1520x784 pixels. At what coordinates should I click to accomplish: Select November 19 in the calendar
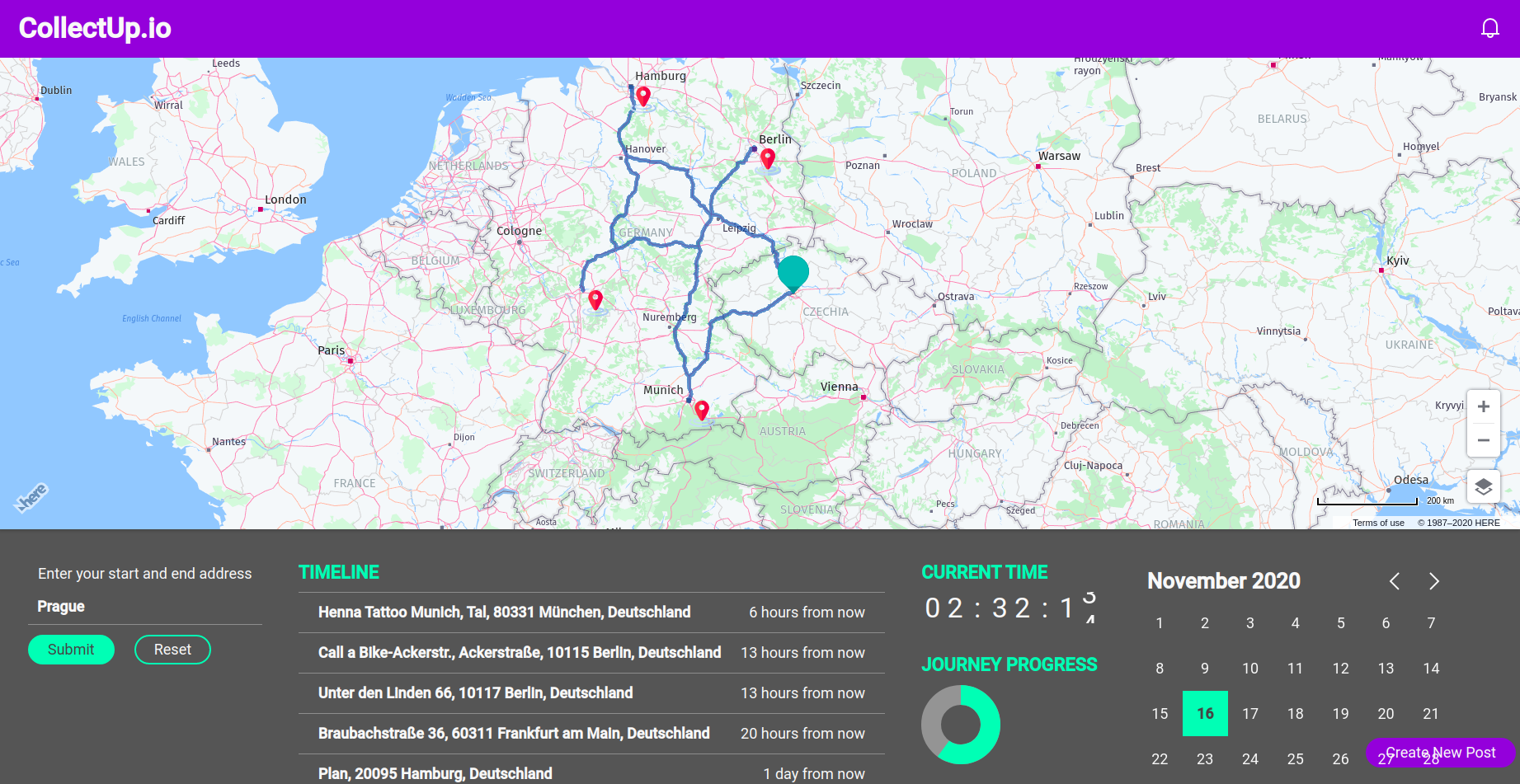(1341, 714)
